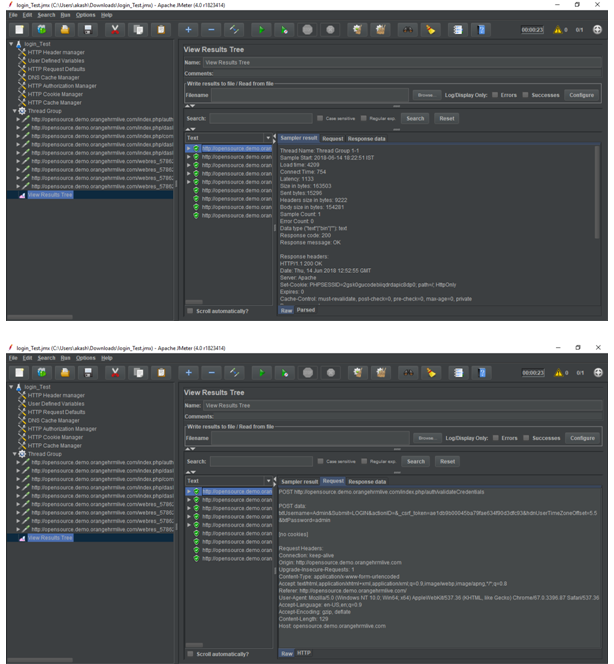
Task: Click the binoculars Search icon in lower window
Action: click(x=408, y=373)
